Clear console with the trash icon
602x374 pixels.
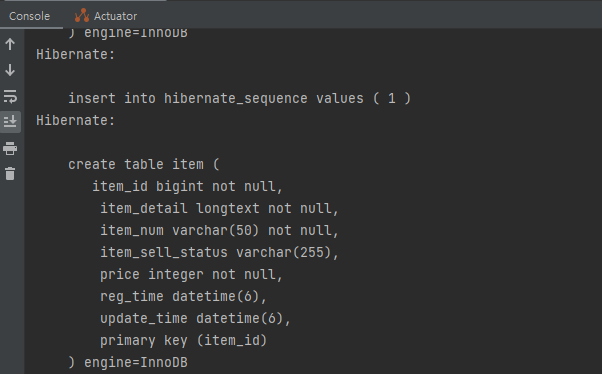pyautogui.click(x=10, y=174)
